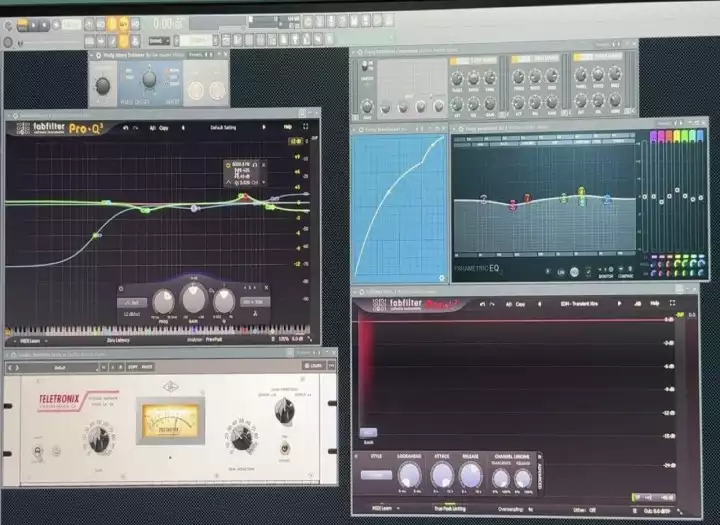The height and width of the screenshot is (525, 720).
Task: Click the Pro-L 2 Attack knob
Action: (442, 475)
